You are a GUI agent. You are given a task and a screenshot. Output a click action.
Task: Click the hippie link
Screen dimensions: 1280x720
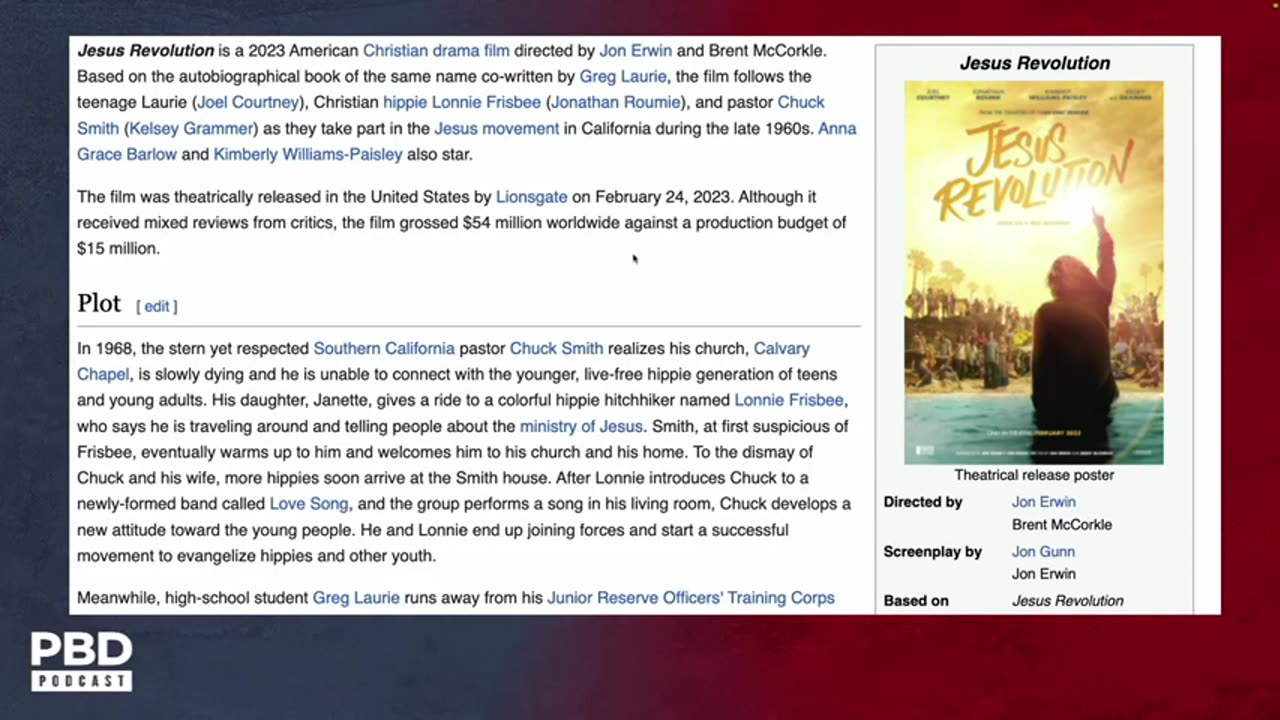click(405, 102)
